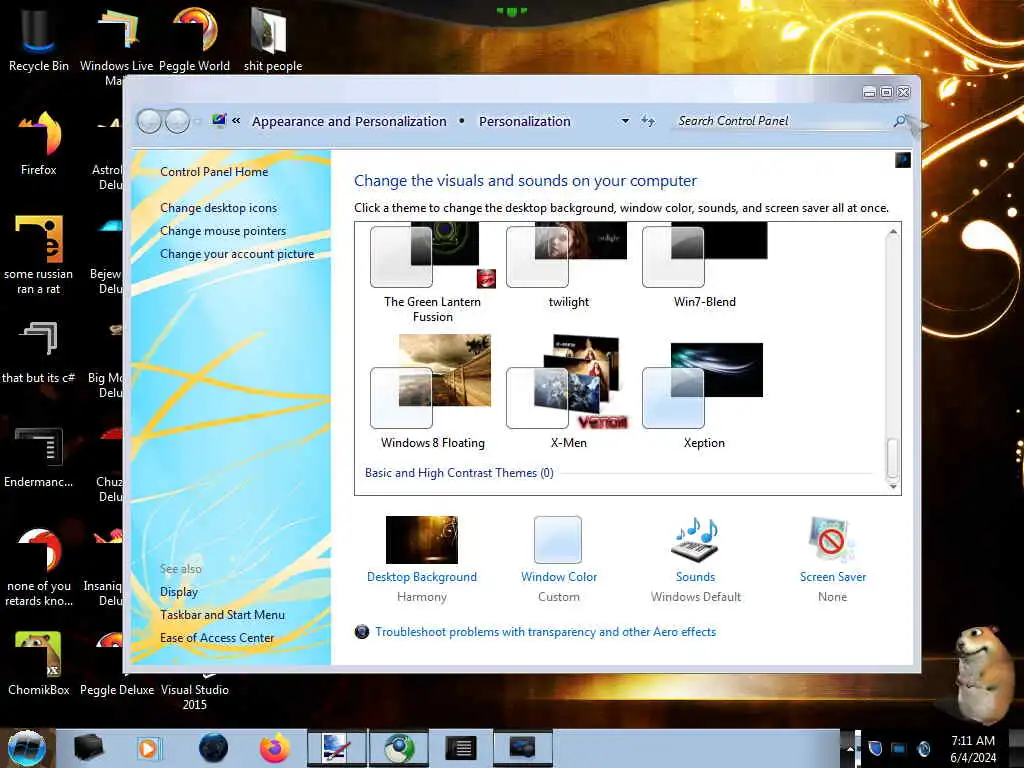This screenshot has height=768, width=1024.
Task: Open the media player taskbar icon
Action: (x=148, y=748)
